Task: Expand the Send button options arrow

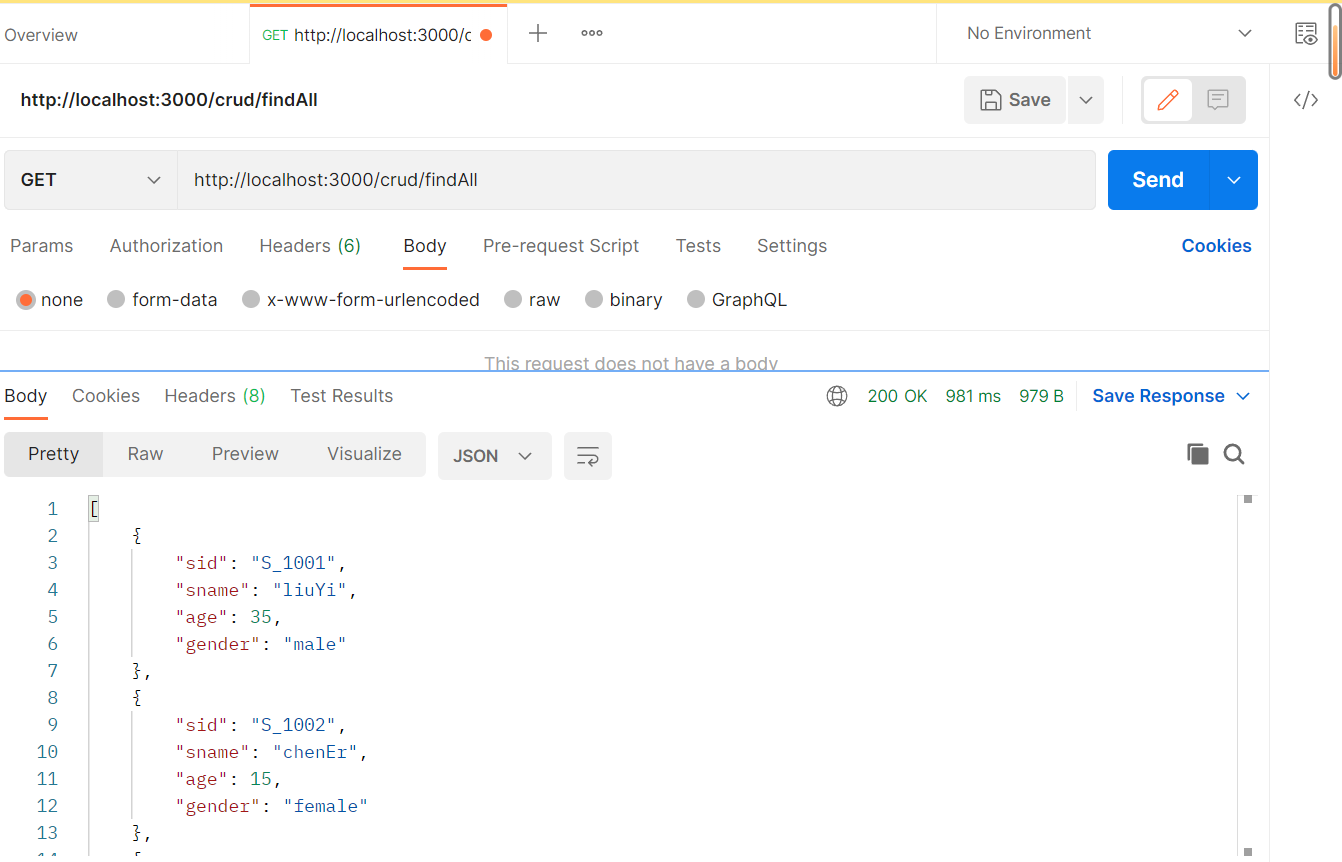Action: click(x=1234, y=180)
